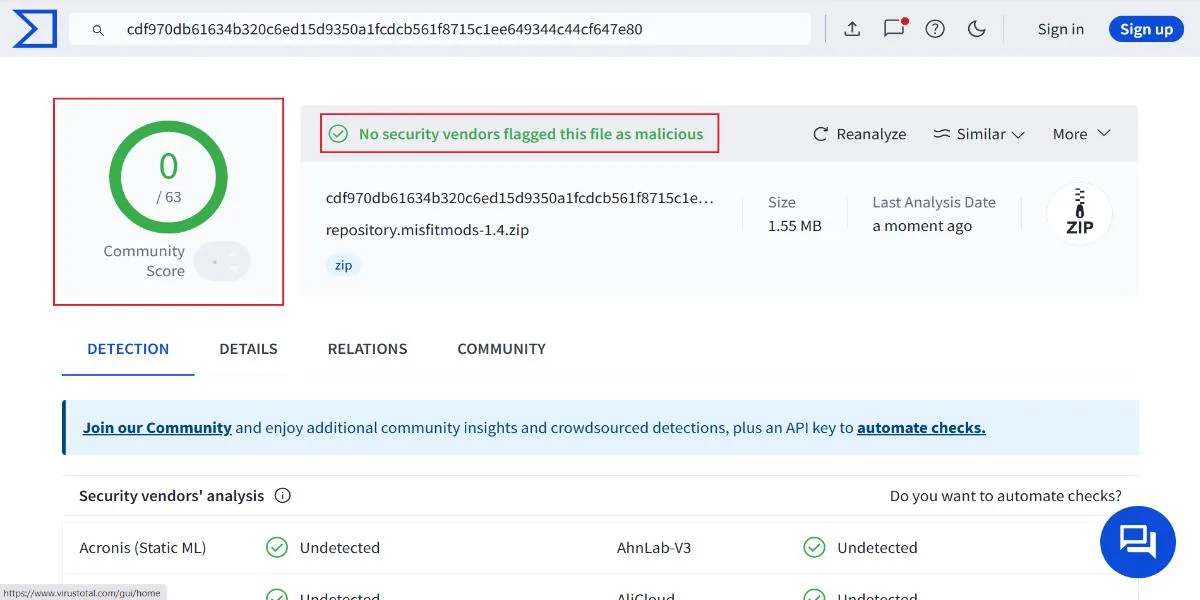Focus the hash search field
This screenshot has height=600, width=1200.
[440, 29]
